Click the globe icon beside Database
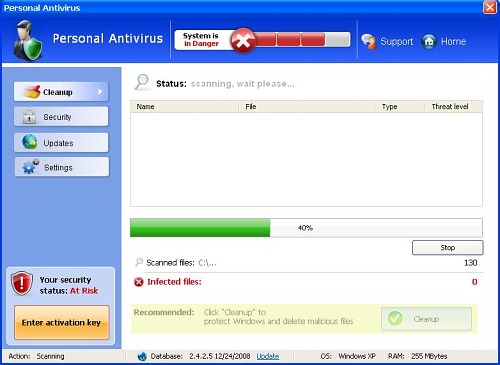500x365 pixels. pos(142,356)
